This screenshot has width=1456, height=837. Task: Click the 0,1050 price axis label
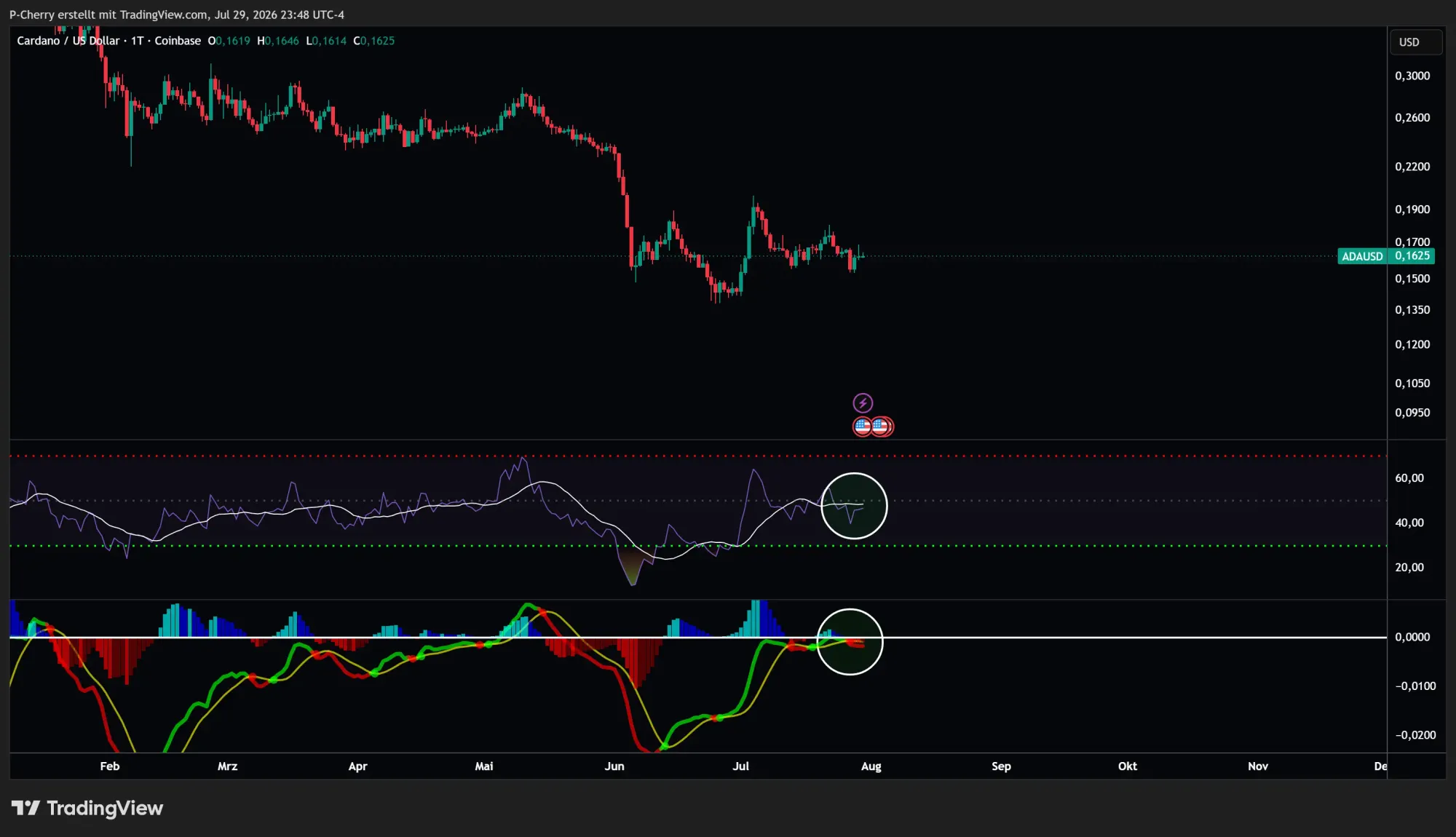click(x=1412, y=384)
